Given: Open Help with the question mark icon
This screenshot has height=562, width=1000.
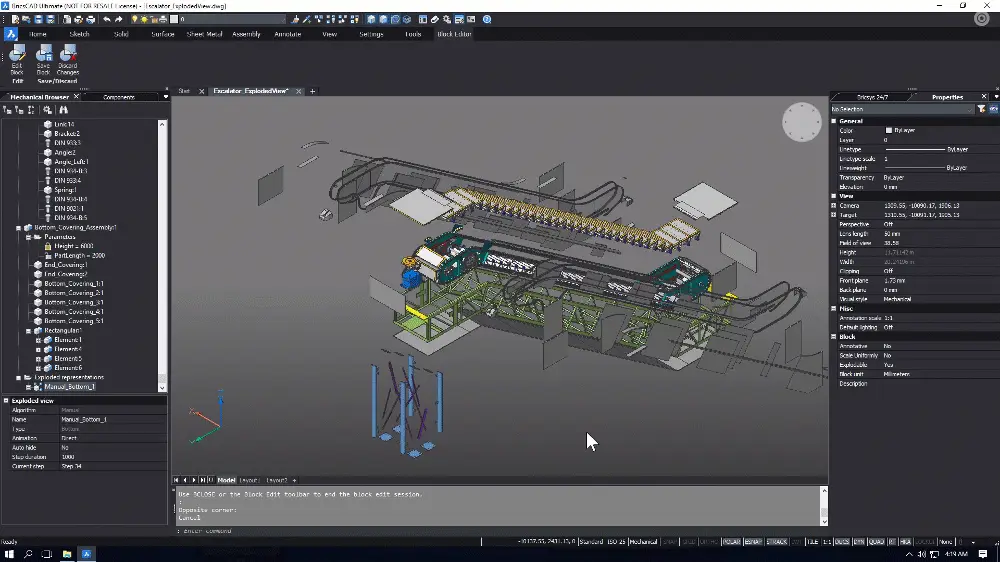Looking at the screenshot, I should point(487,19).
